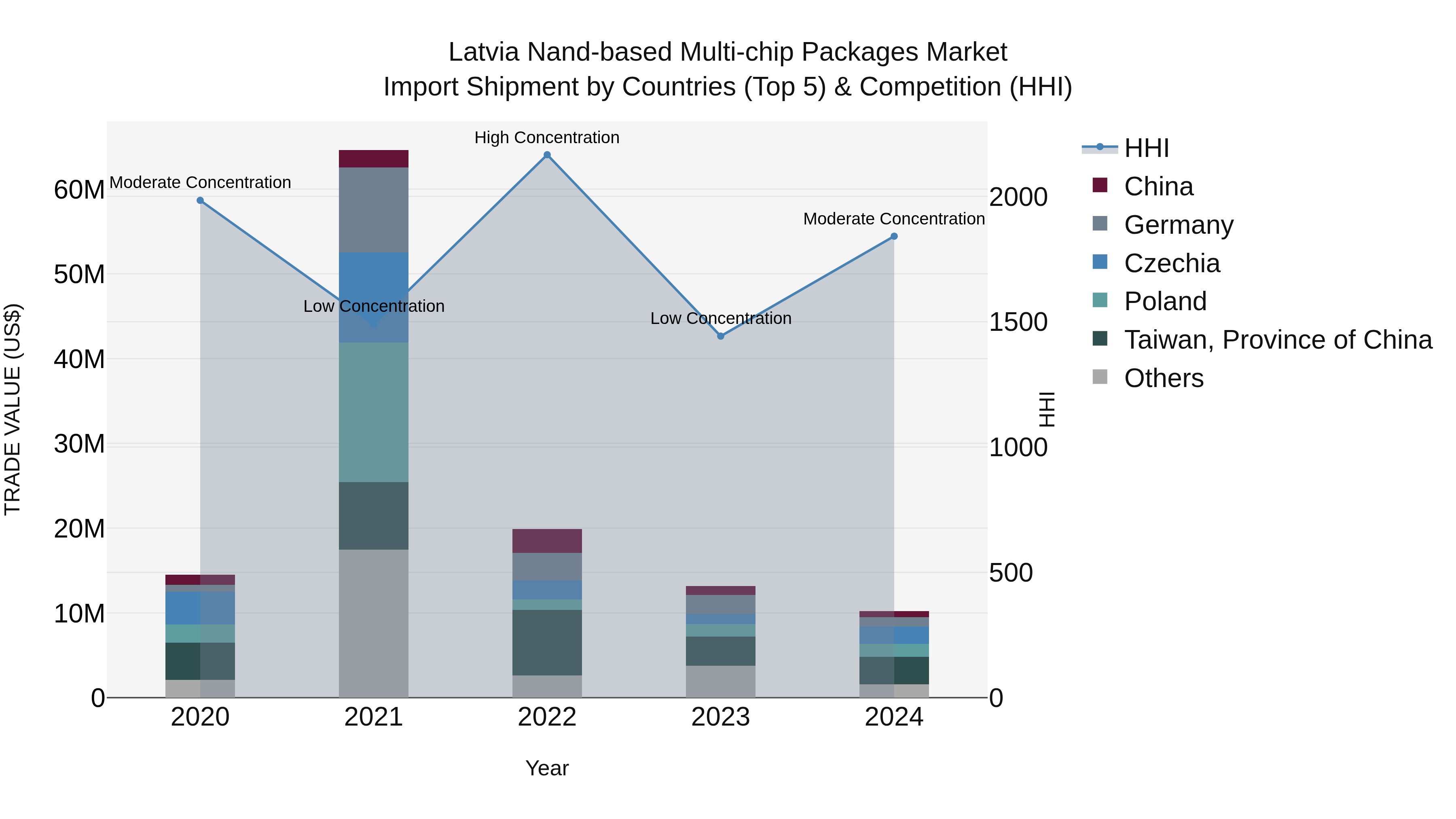Click the 60M y-axis tick label
The height and width of the screenshot is (819, 1456).
point(79,190)
